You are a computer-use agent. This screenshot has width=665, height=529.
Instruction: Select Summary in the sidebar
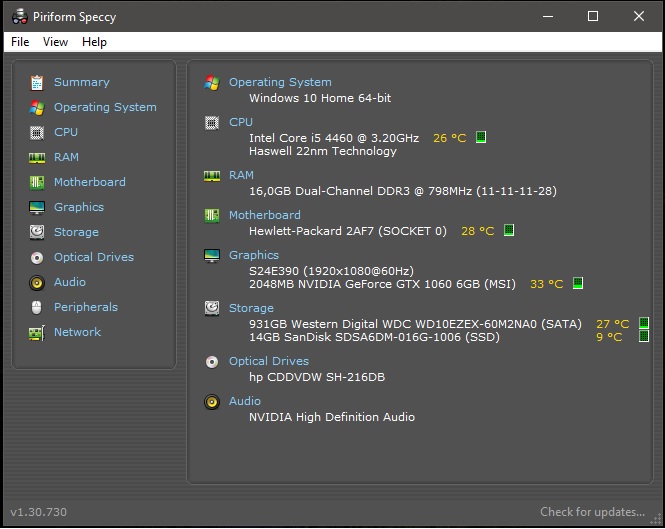(81, 82)
